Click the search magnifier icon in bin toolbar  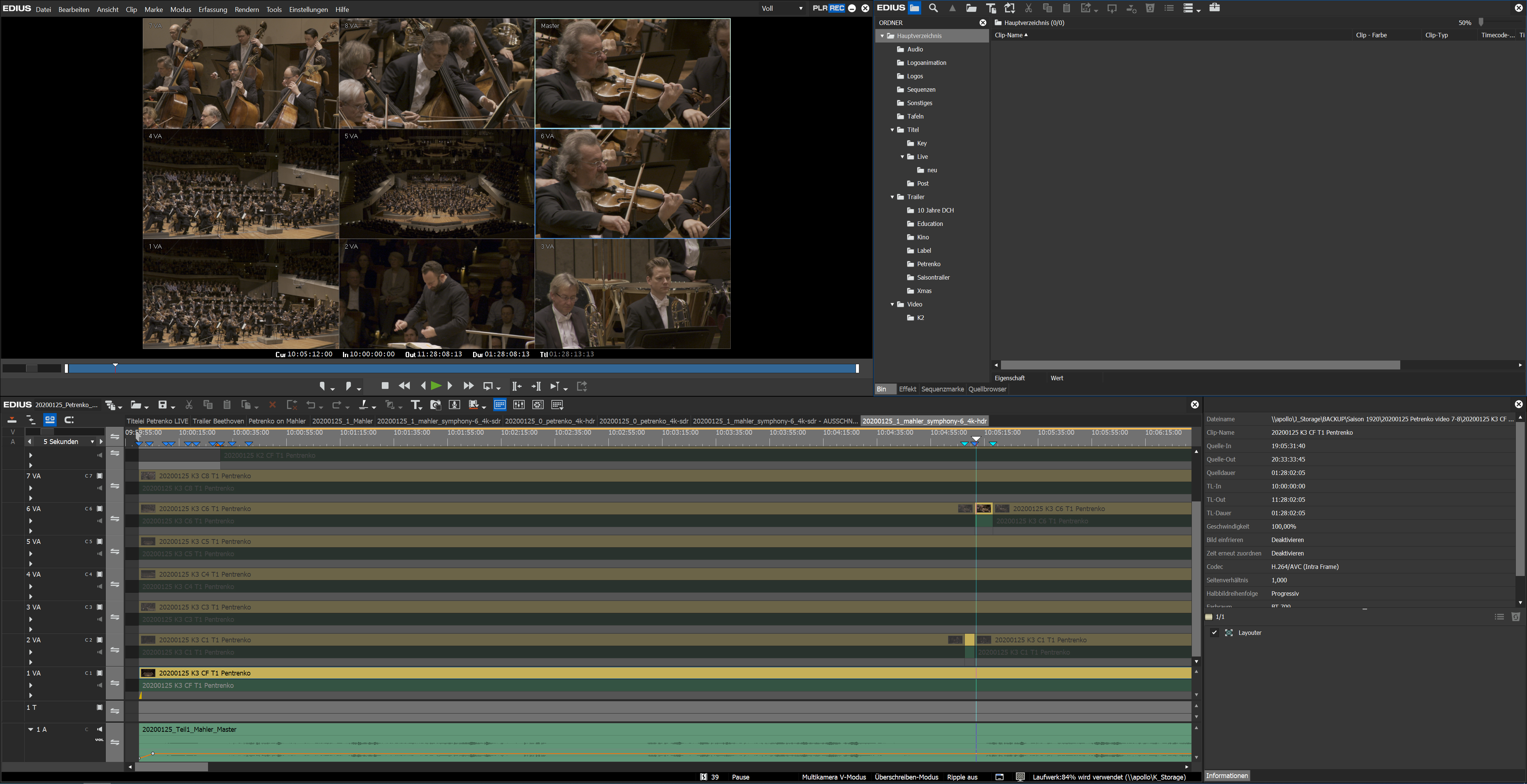[933, 8]
